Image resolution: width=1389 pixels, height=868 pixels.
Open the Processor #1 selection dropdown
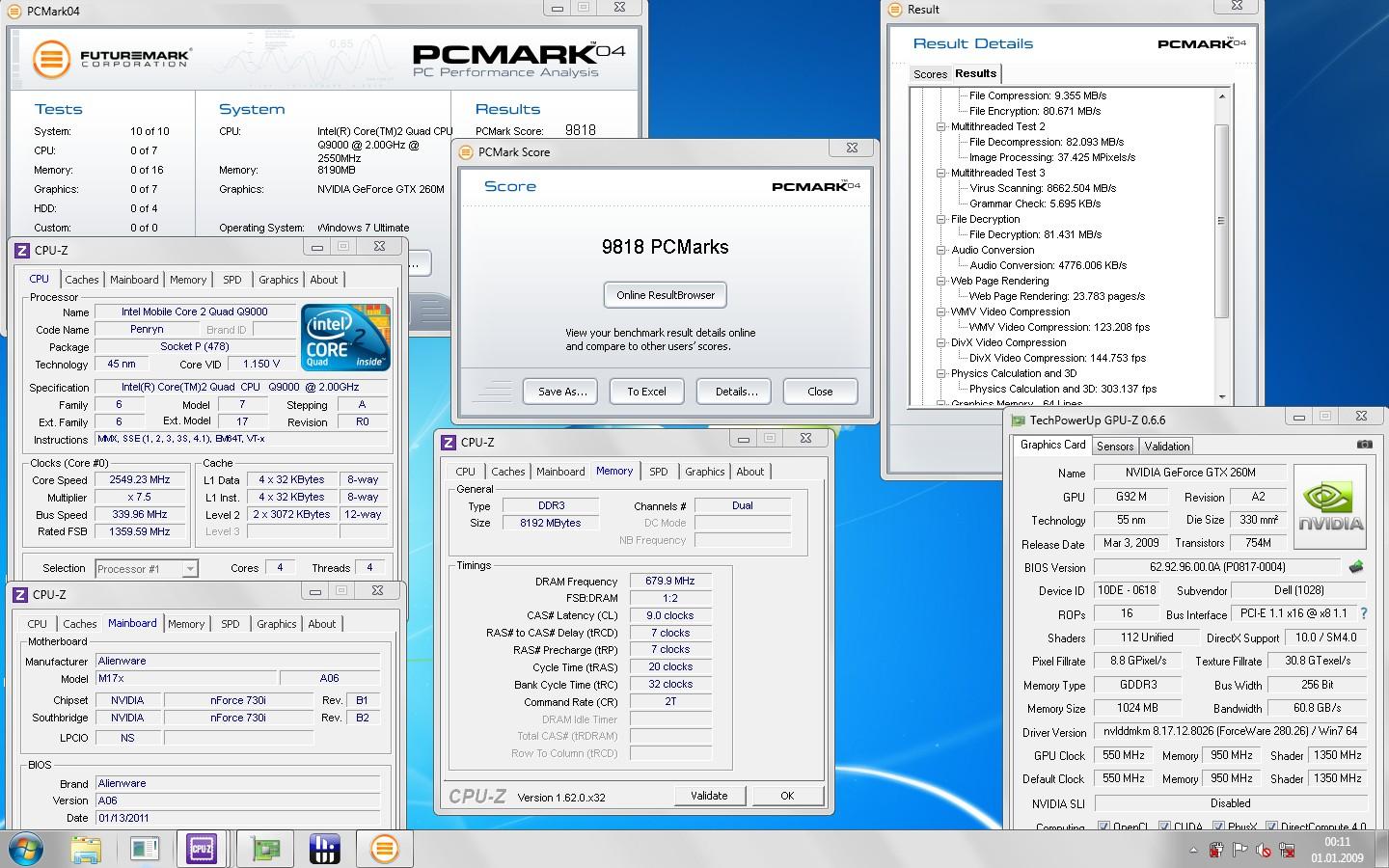pyautogui.click(x=189, y=569)
